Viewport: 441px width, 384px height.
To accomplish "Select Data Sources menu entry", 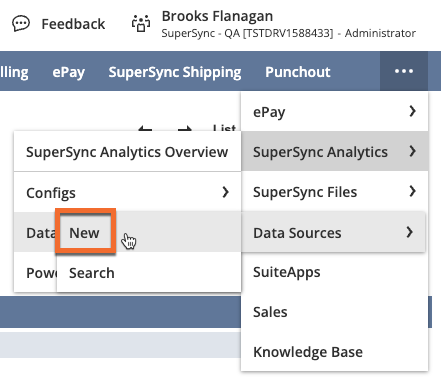I will [333, 232].
